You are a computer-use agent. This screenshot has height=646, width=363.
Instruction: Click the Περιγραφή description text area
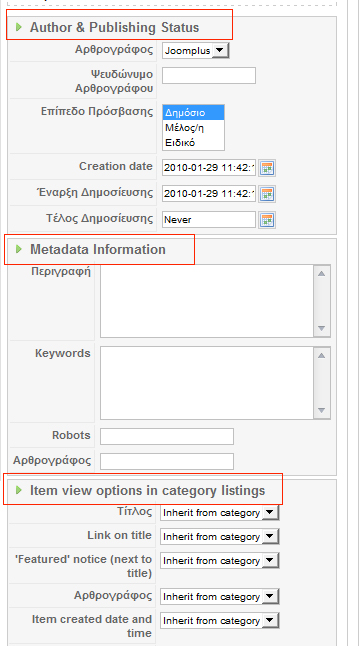207,301
